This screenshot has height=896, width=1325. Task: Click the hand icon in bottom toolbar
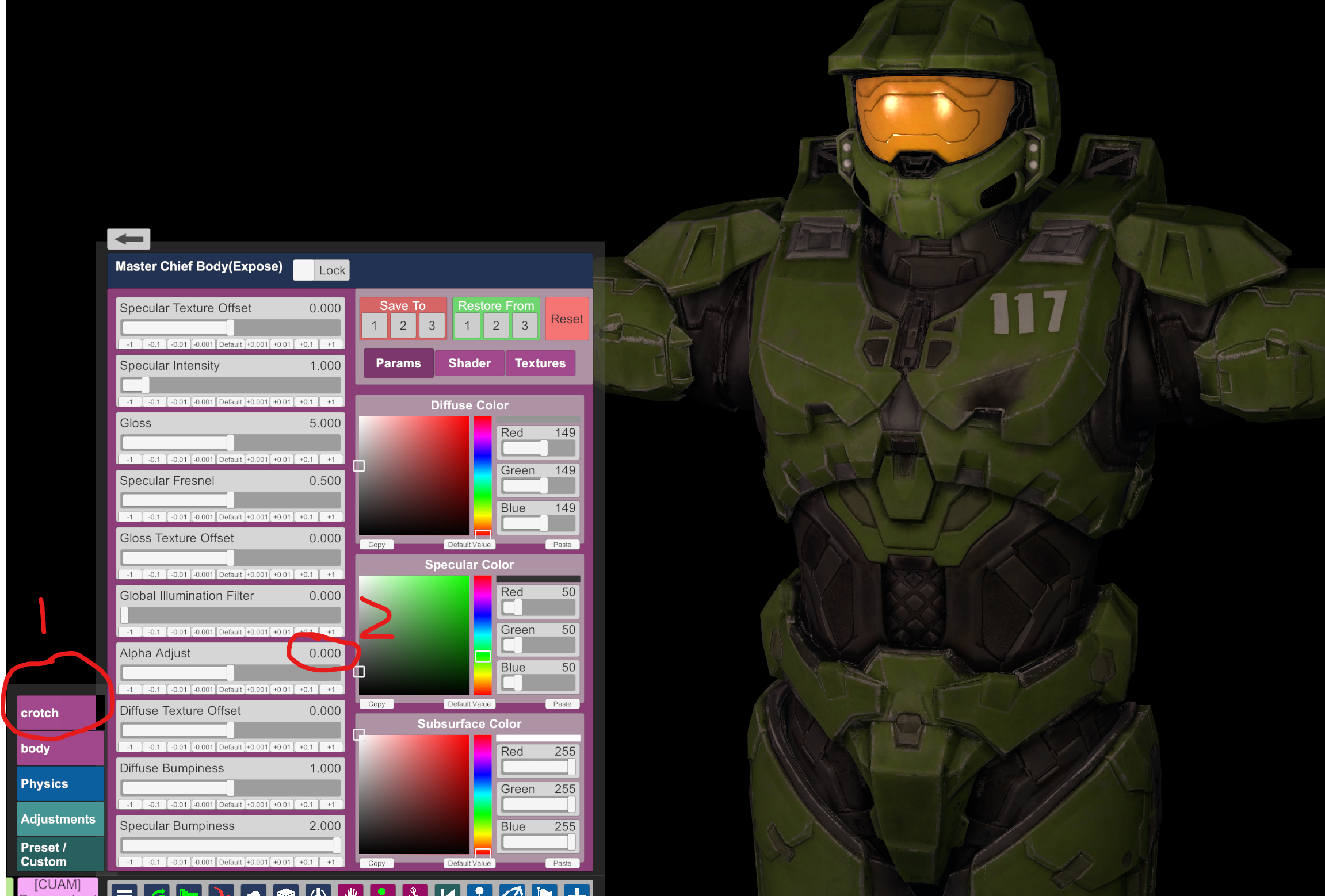pyautogui.click(x=350, y=890)
